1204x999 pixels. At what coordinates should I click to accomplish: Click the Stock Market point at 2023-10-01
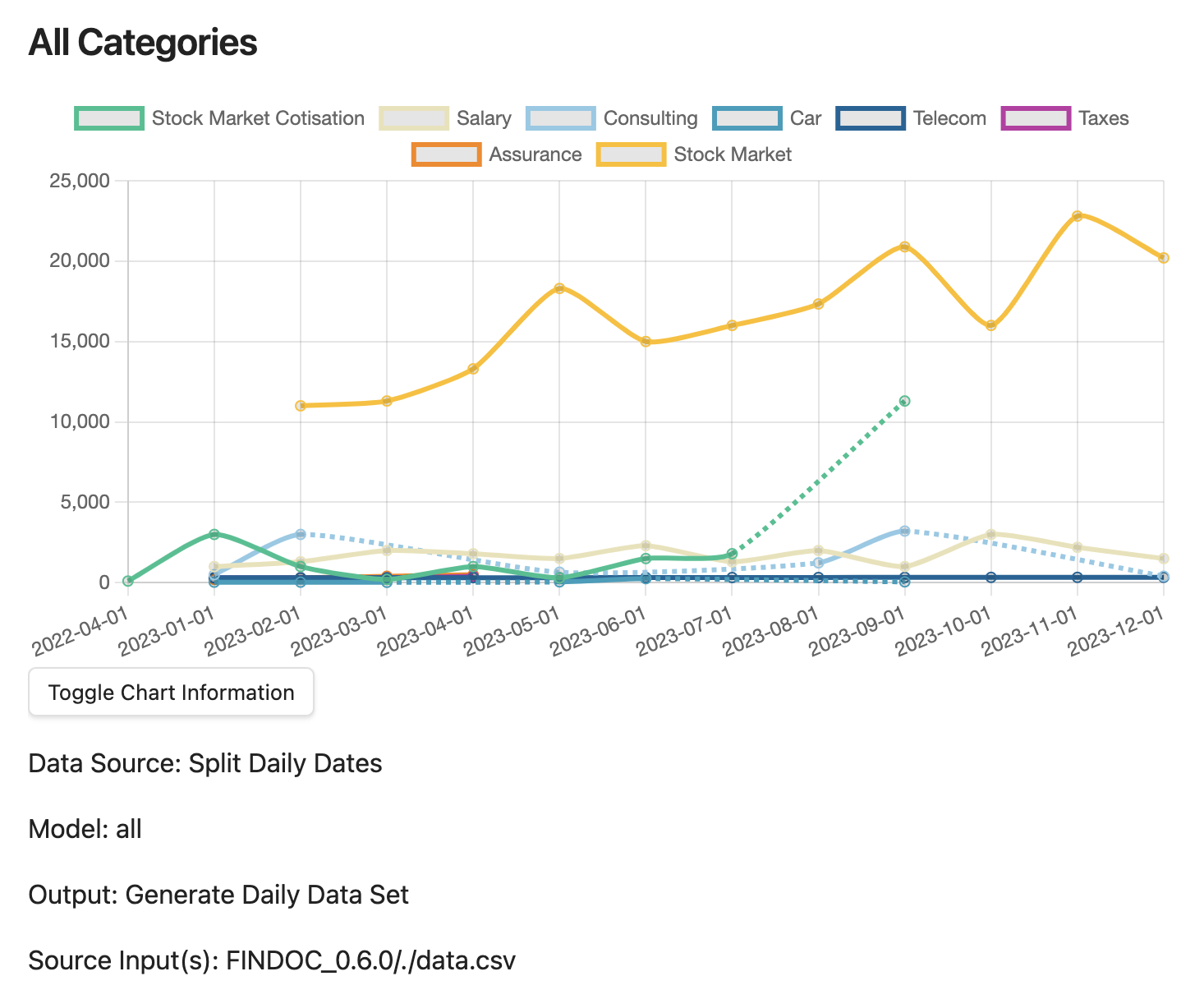click(x=991, y=325)
